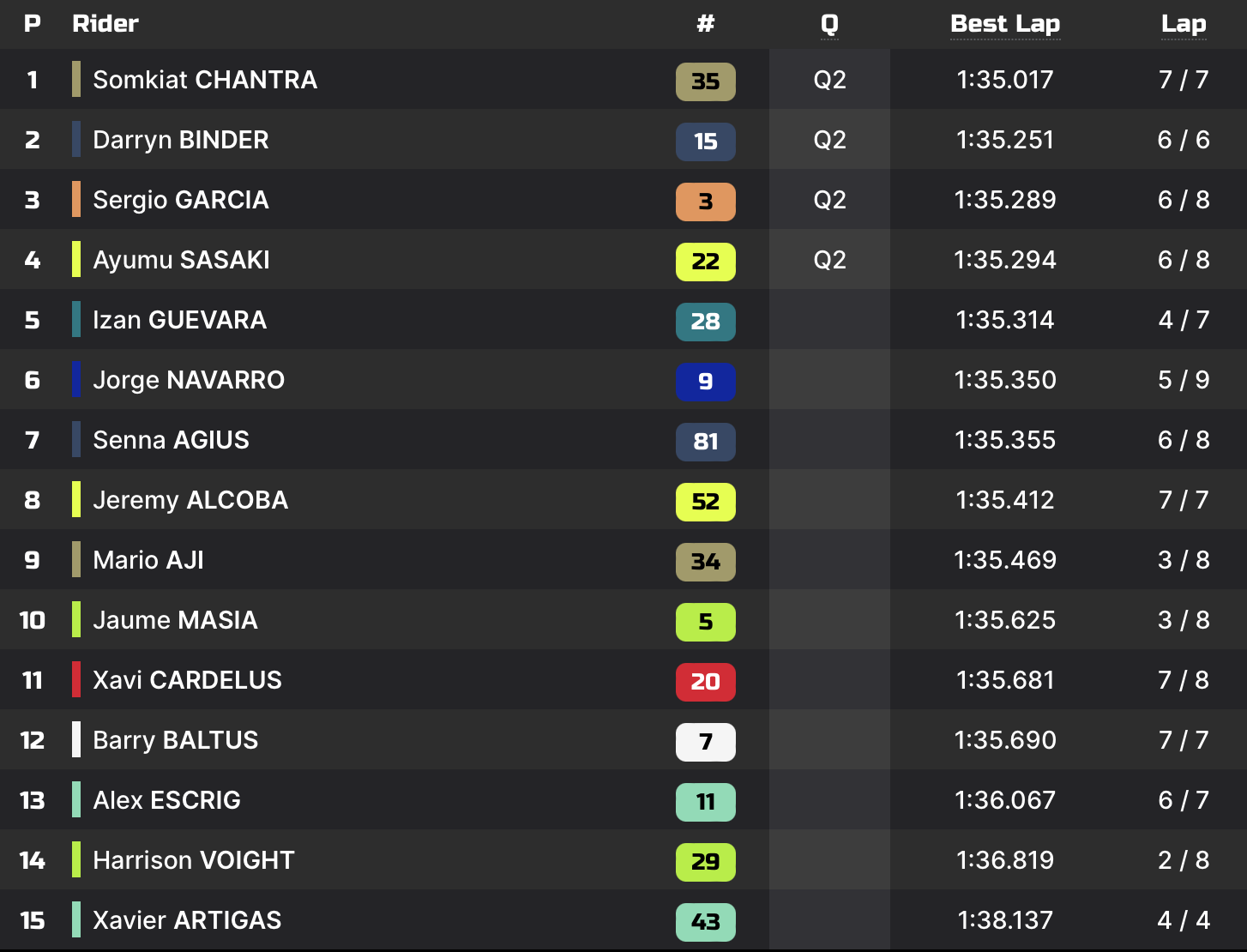Open rider Harrison VOIGHT's entry
This screenshot has width=1247, height=952.
click(194, 860)
